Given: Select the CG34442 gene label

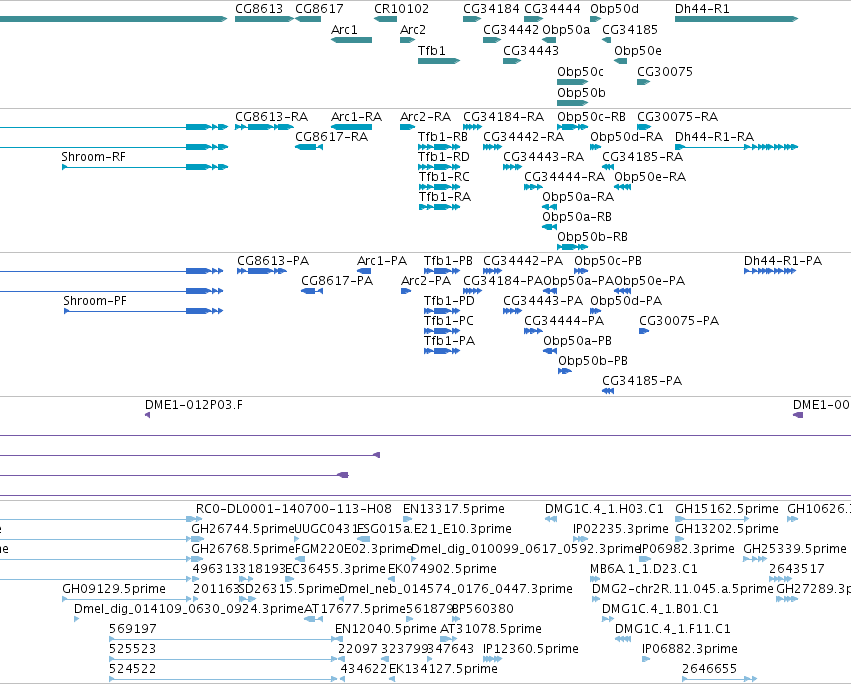Looking at the screenshot, I should (511, 30).
